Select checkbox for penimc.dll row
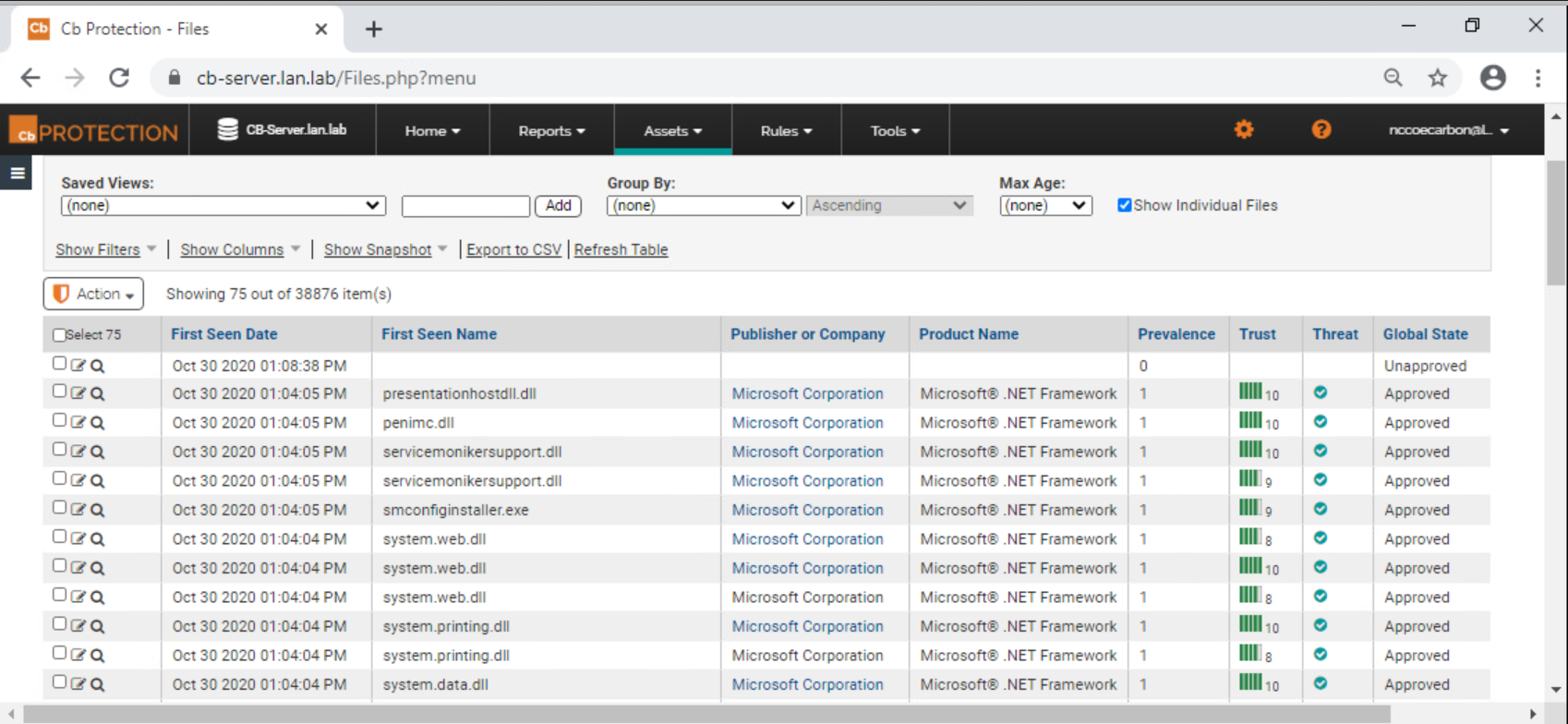 click(x=59, y=420)
